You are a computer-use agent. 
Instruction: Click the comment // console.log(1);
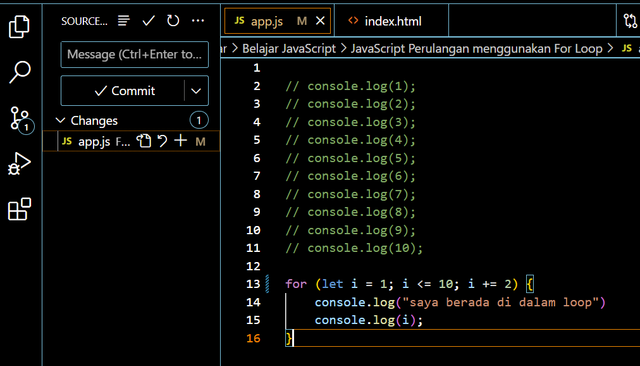[350, 86]
